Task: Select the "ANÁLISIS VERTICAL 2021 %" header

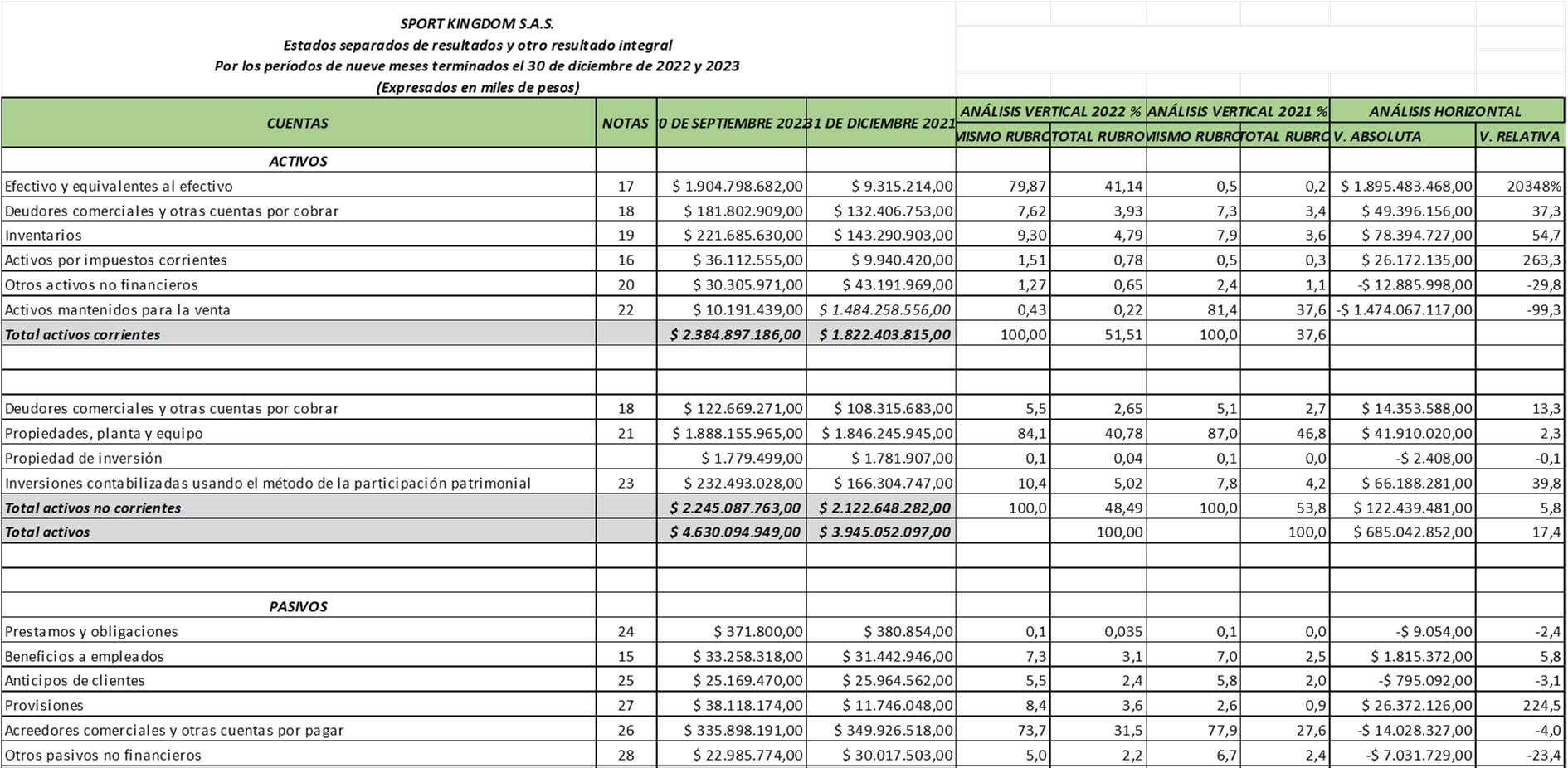Action: [x=1238, y=111]
